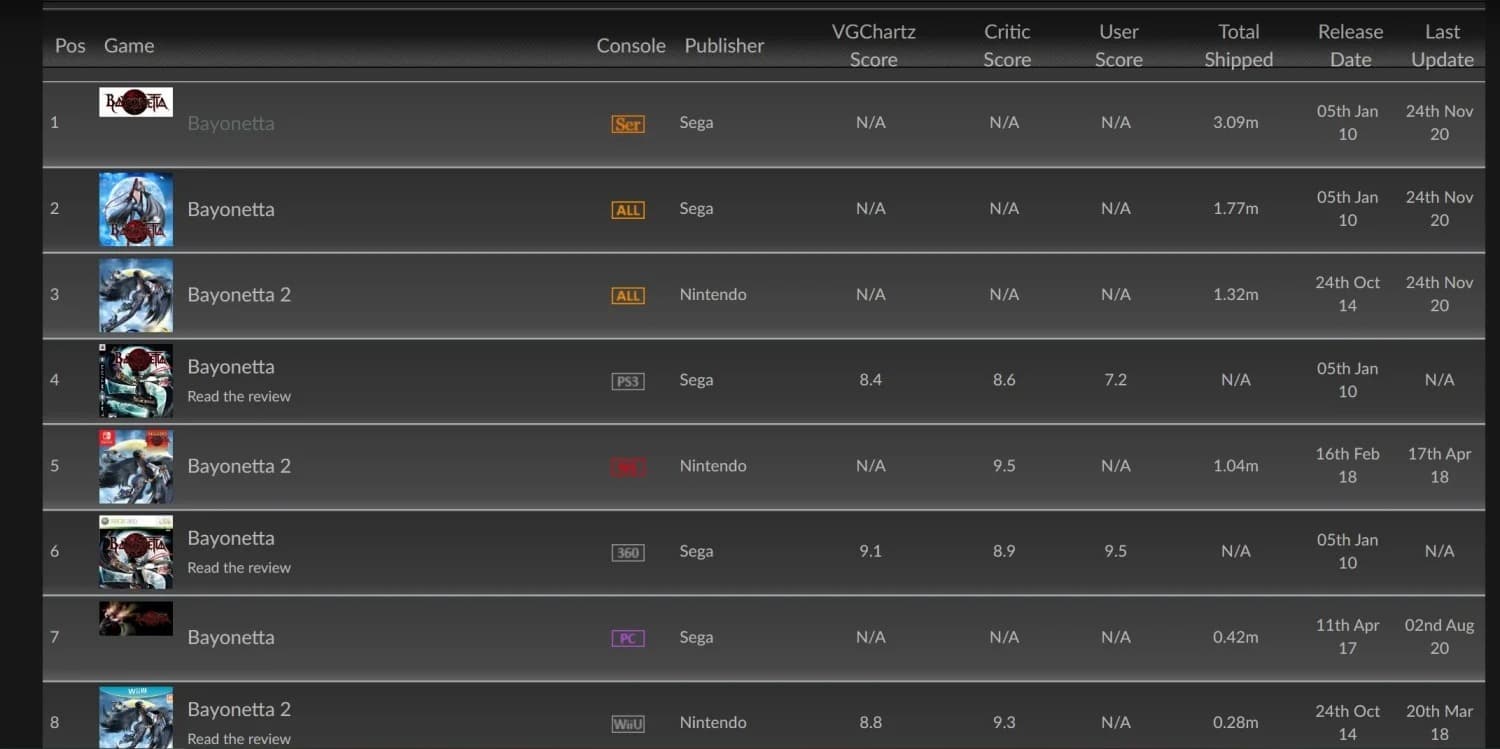
Task: Open the Bayonetta series logo thumbnail
Action: click(136, 102)
